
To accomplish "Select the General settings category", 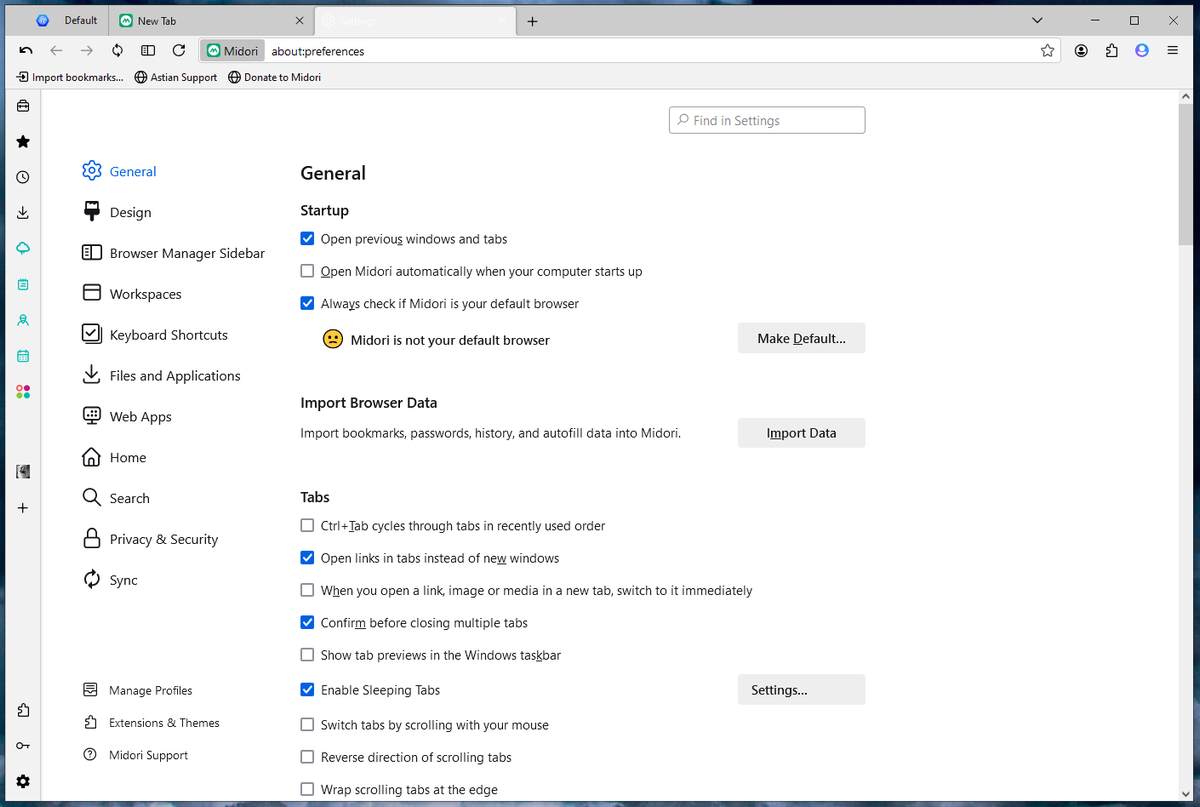I will [120, 171].
